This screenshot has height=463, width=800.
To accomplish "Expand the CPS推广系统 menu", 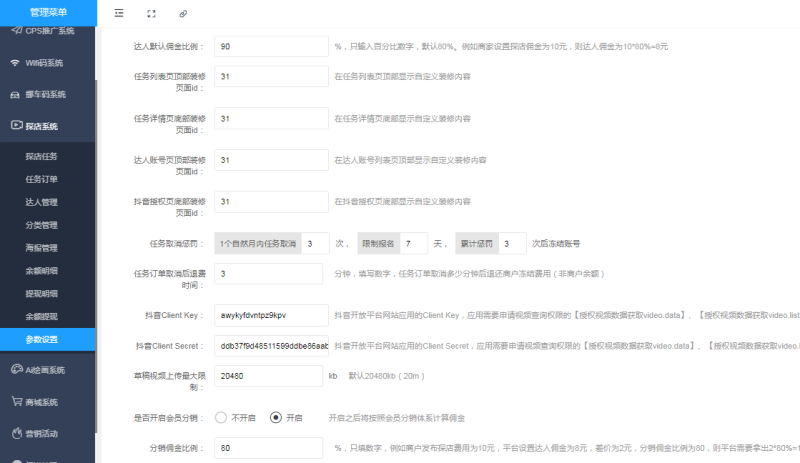I will coord(49,30).
